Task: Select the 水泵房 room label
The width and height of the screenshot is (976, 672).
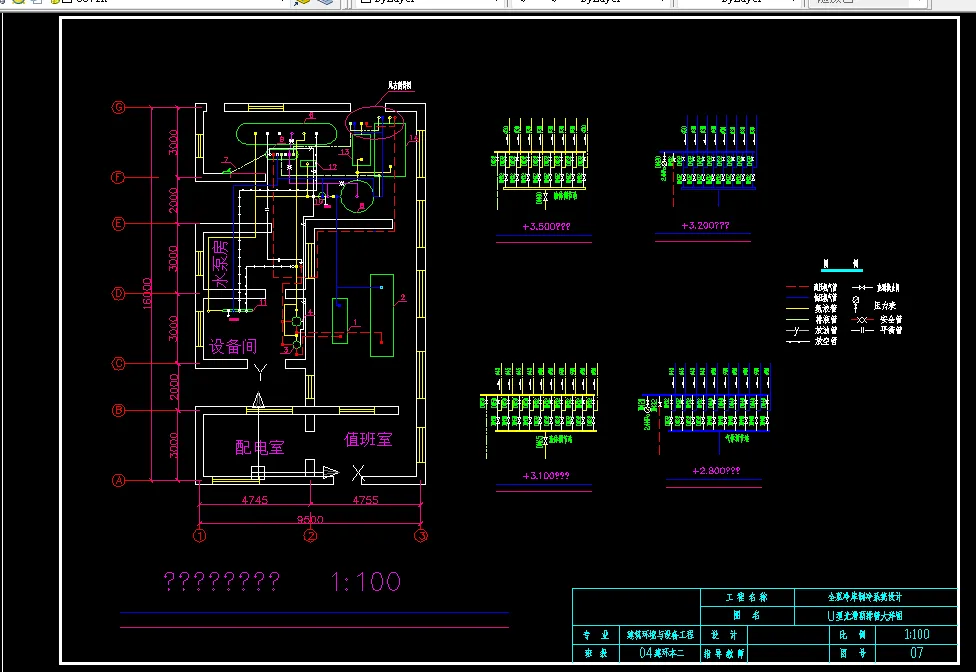Action: pos(220,264)
